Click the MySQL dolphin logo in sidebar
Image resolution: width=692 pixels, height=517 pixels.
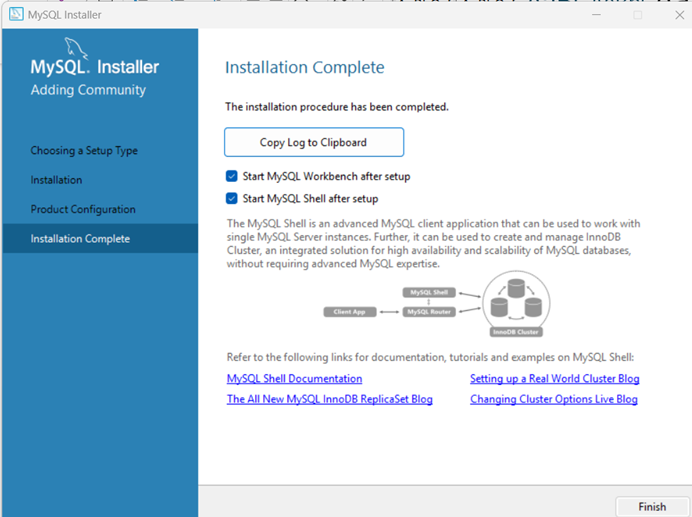(76, 48)
